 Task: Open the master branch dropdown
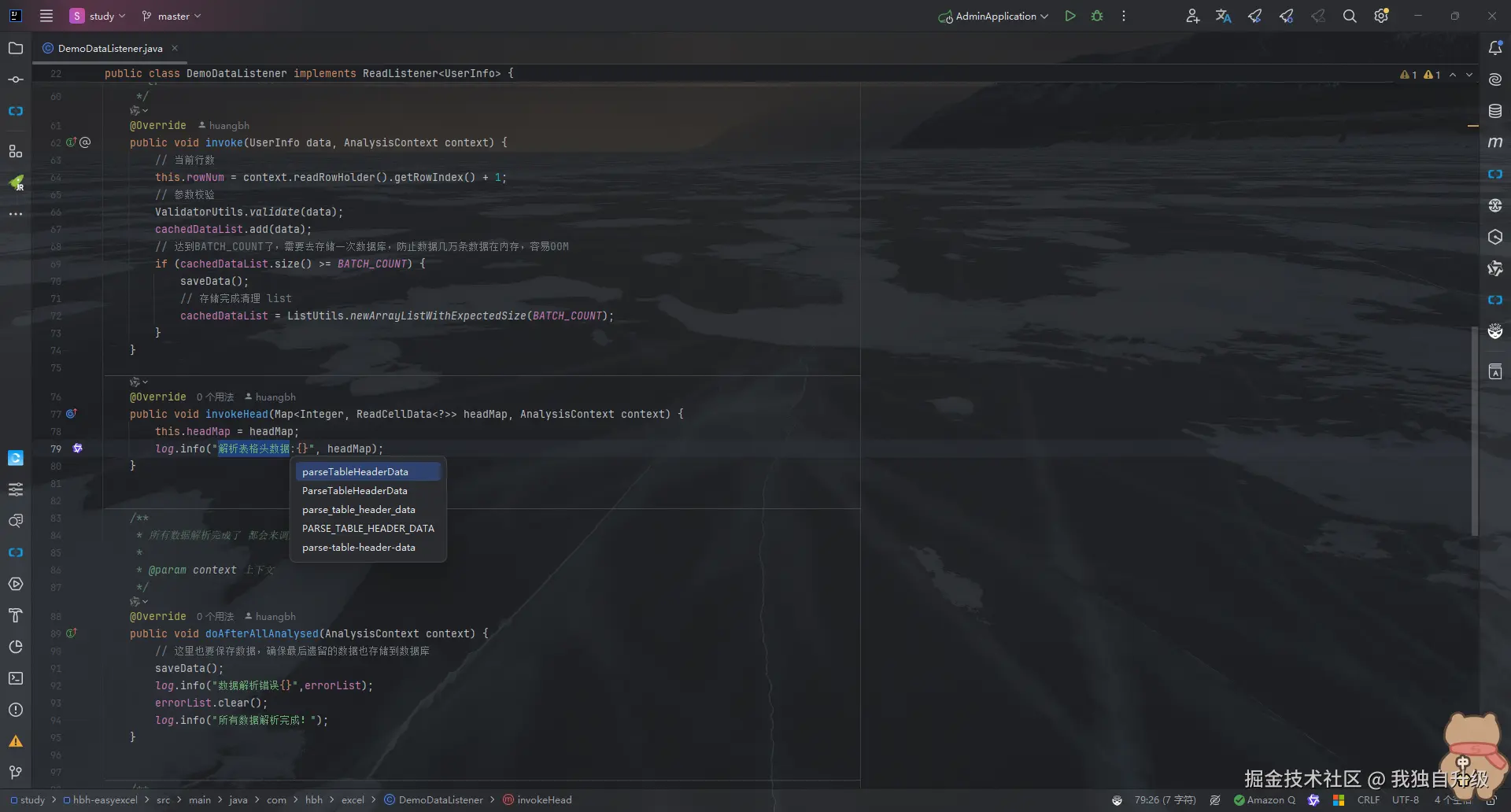point(172,16)
